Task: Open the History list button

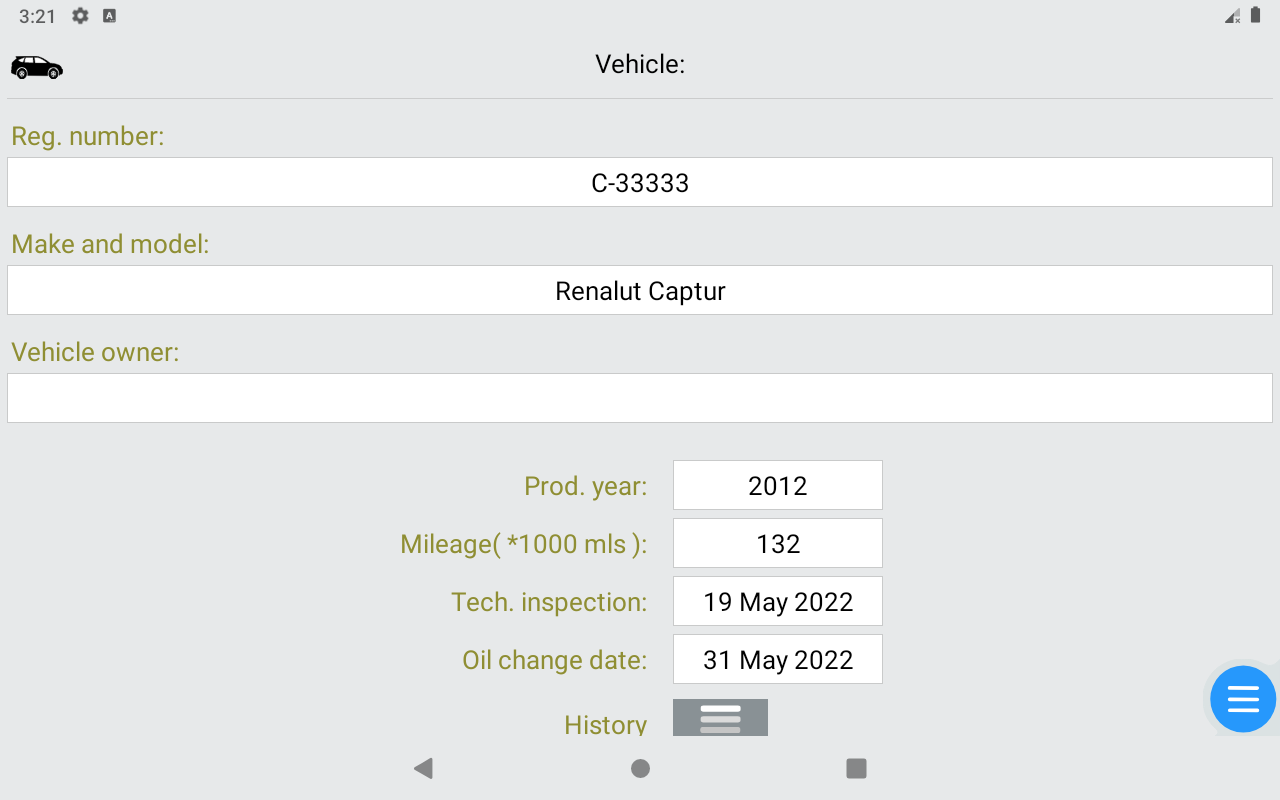Action: click(720, 718)
